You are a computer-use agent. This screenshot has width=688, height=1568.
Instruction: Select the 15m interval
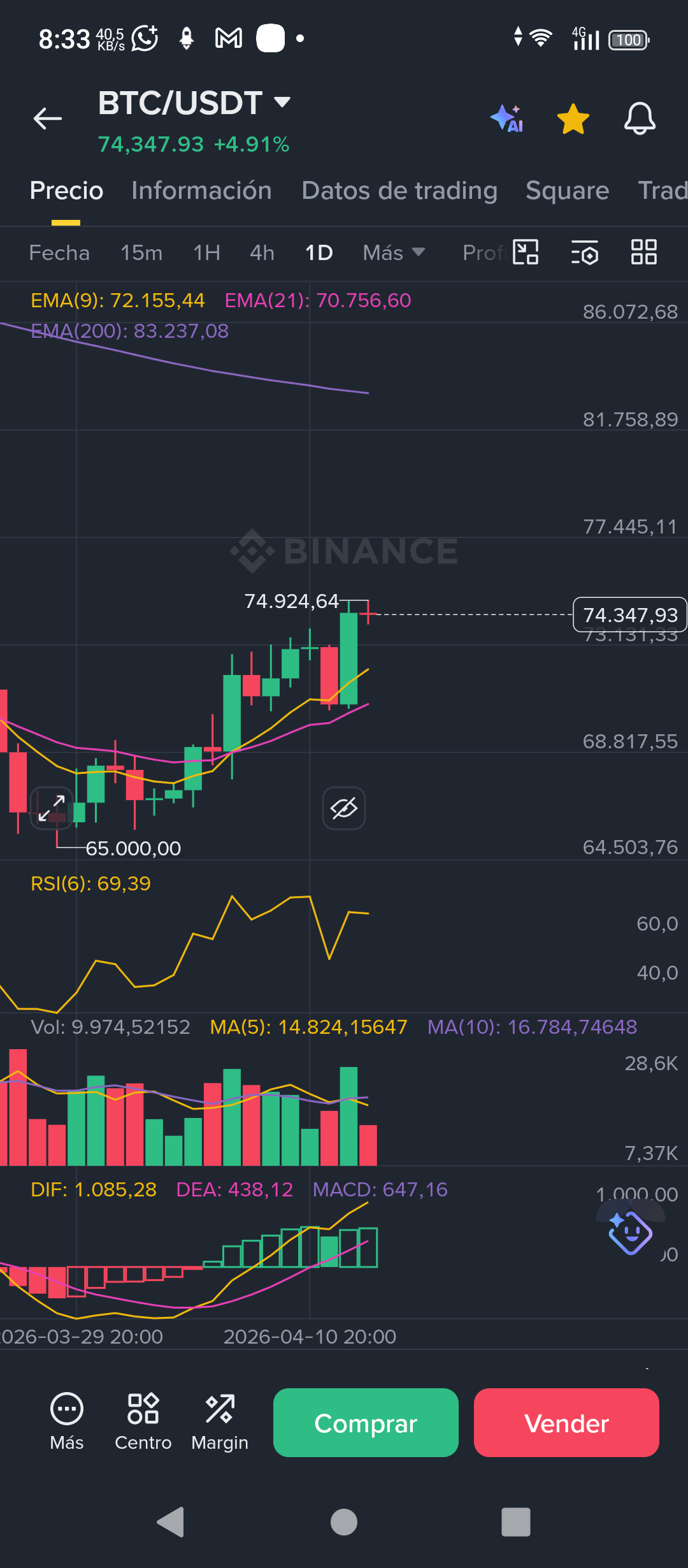tap(141, 253)
